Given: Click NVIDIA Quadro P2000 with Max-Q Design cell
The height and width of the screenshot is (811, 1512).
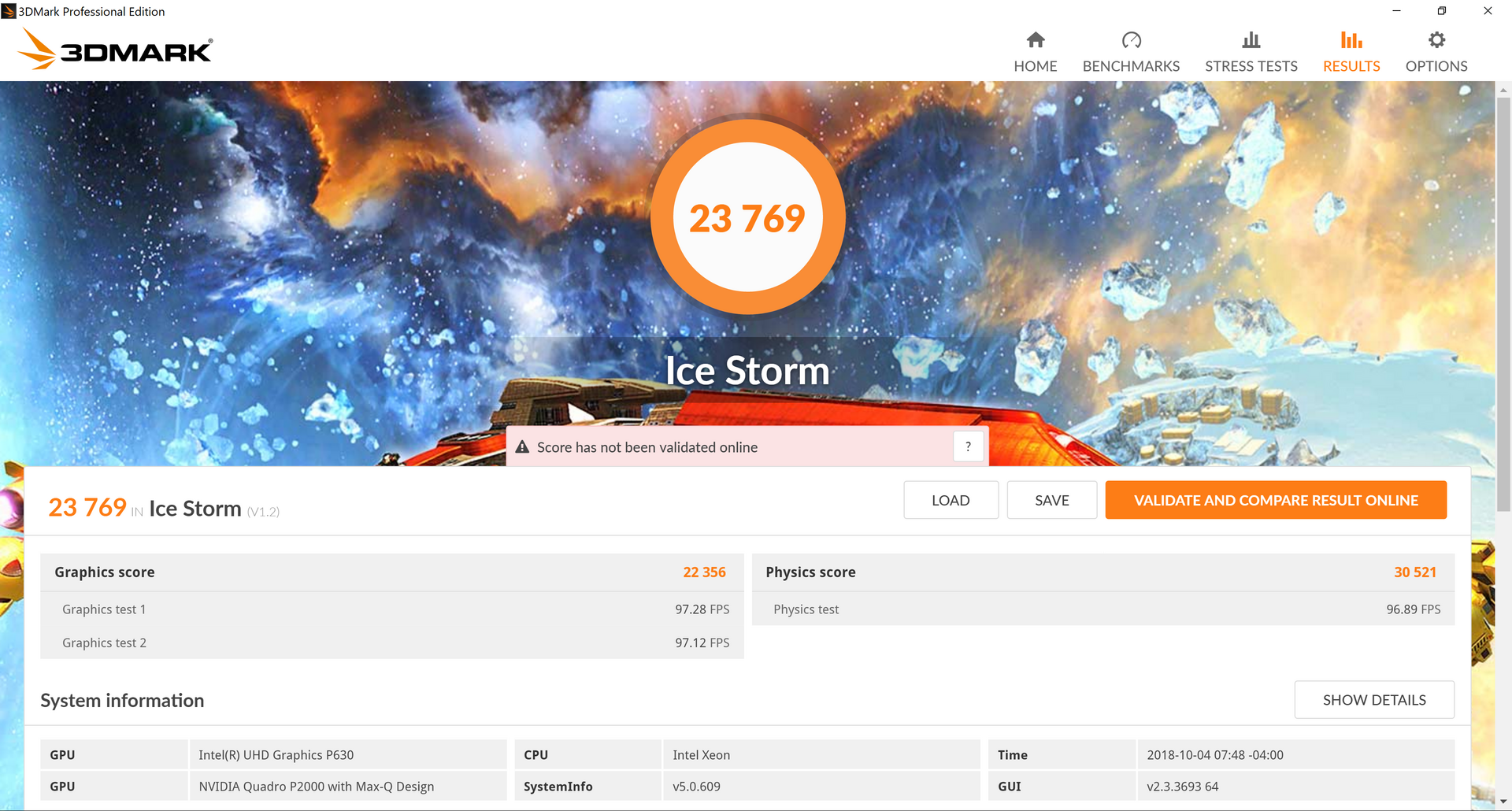Looking at the screenshot, I should (348, 786).
